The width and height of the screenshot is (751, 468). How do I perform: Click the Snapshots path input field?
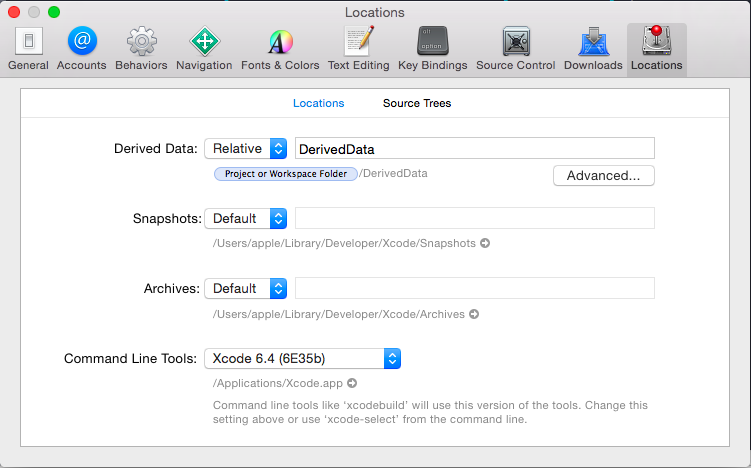[475, 218]
